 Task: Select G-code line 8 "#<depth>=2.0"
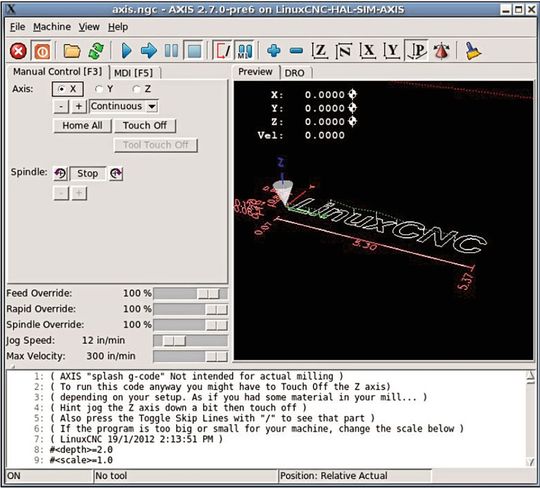tap(81, 449)
